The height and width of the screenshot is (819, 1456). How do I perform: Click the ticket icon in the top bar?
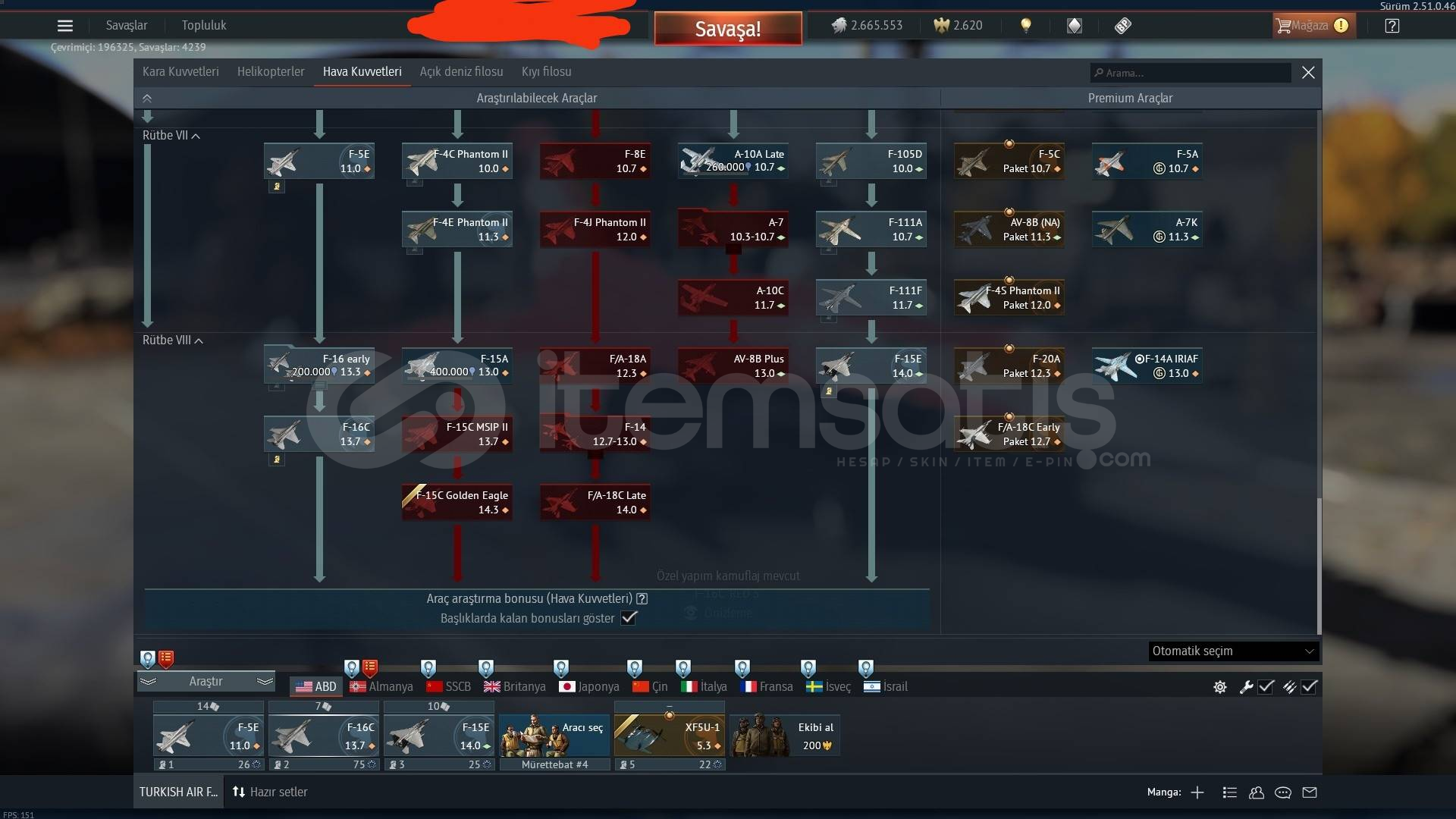(x=1123, y=26)
